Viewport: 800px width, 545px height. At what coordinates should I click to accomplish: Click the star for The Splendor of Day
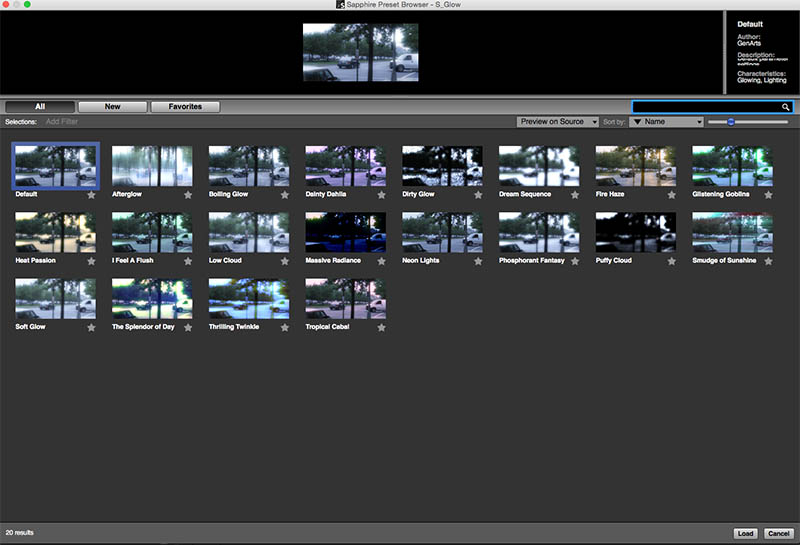point(188,328)
